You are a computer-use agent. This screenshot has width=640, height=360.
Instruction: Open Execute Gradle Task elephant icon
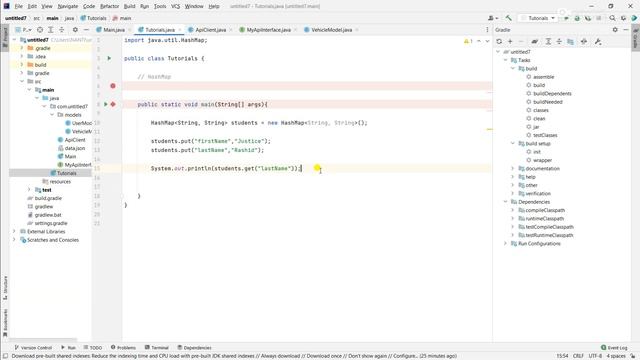tap(534, 41)
